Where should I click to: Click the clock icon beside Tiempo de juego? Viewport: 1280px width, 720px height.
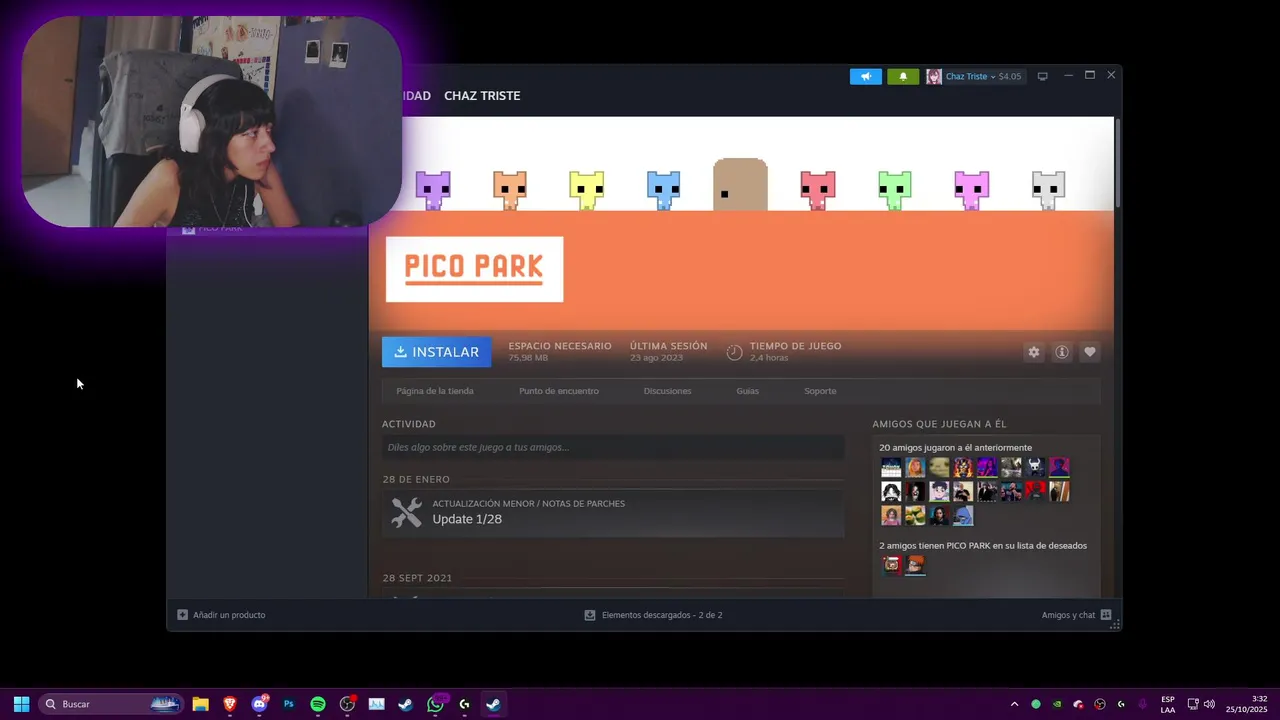click(734, 352)
